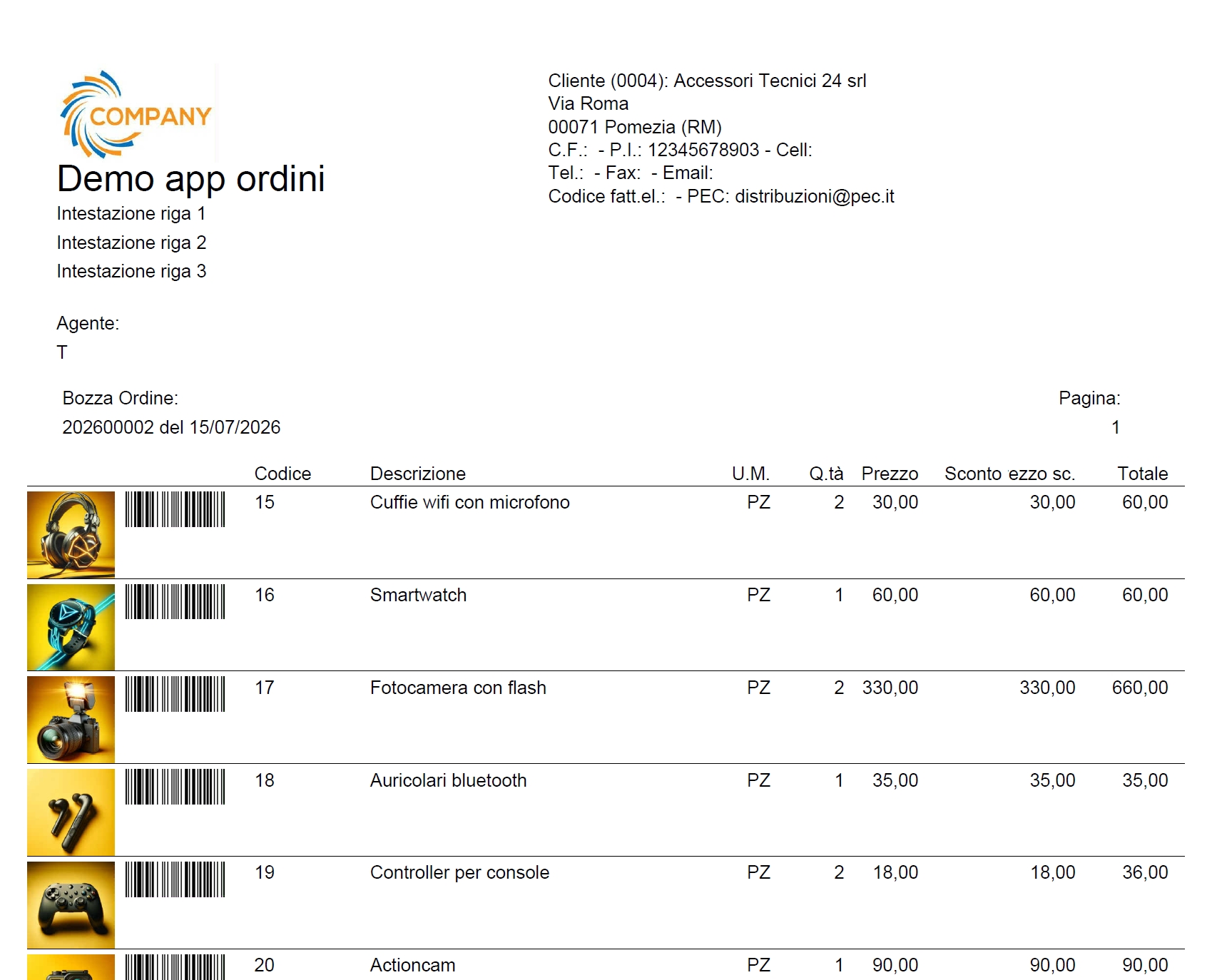This screenshot has width=1212, height=980.
Task: Click the 'Demo app ordini' title
Action: [x=191, y=178]
